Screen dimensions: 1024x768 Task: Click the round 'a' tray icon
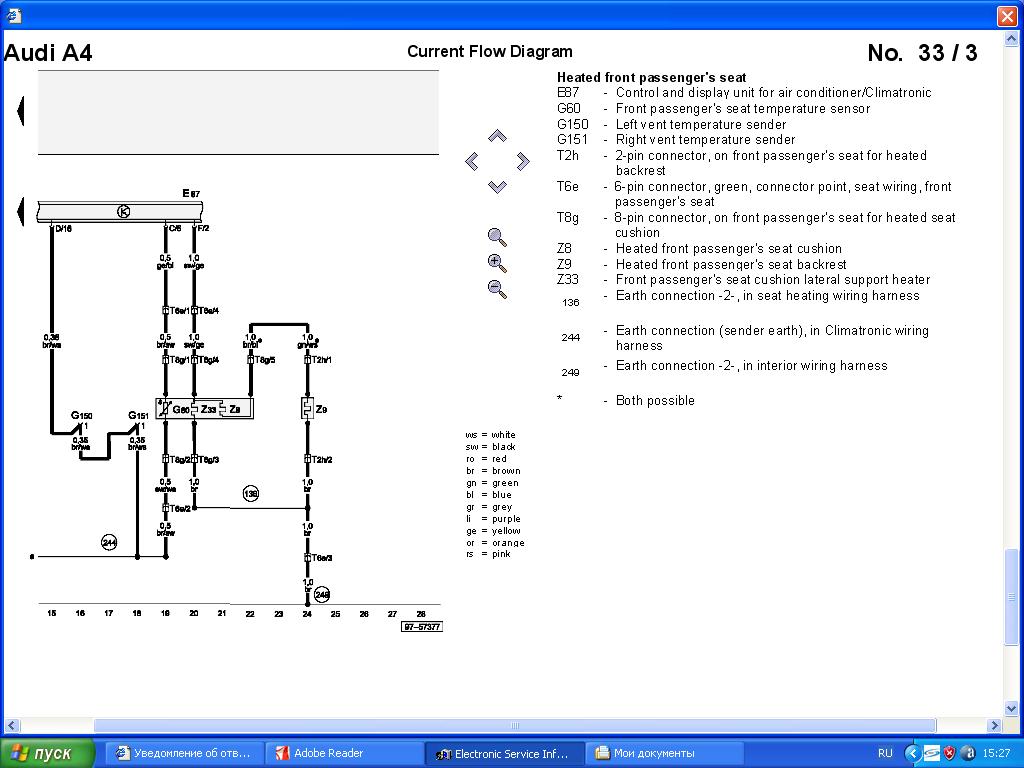(968, 753)
